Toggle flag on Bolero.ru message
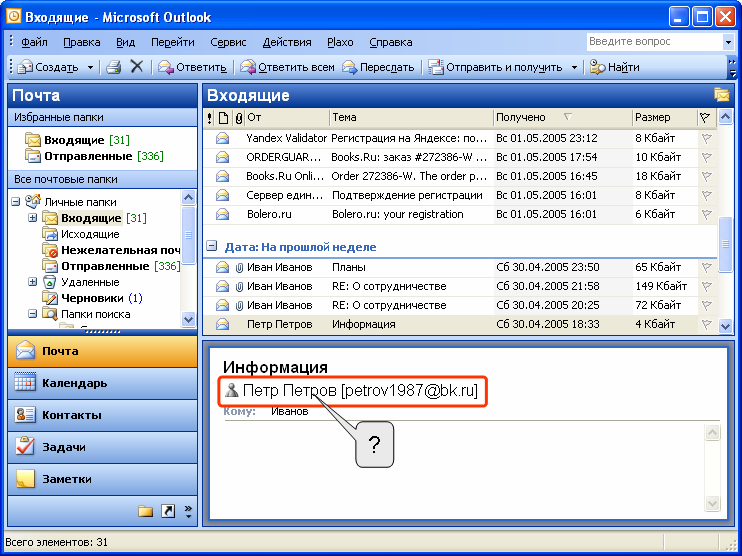 [x=707, y=214]
